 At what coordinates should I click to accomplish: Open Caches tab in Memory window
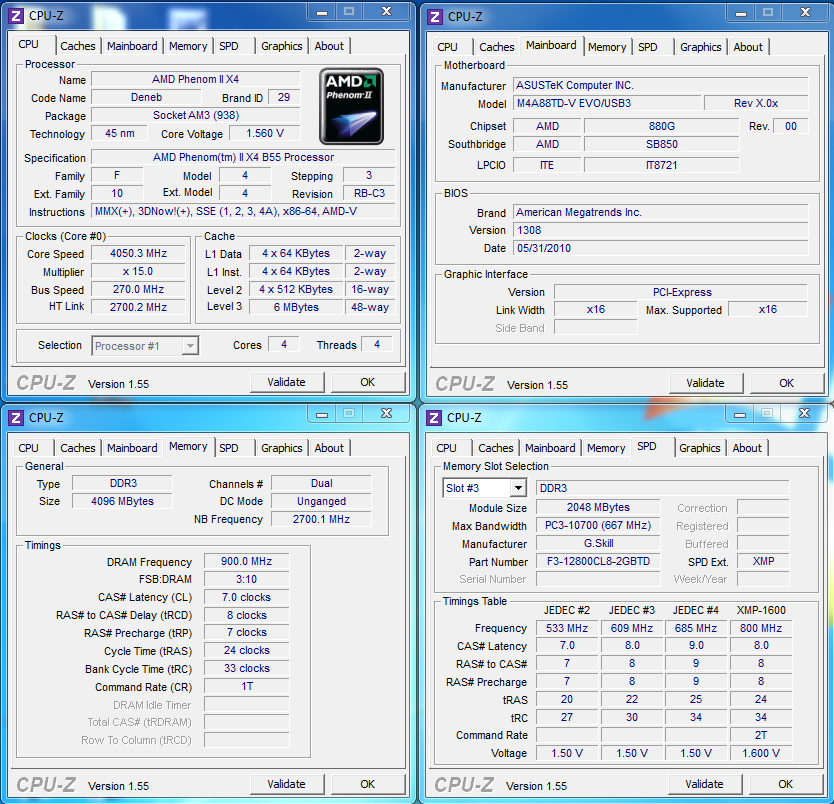tap(78, 448)
